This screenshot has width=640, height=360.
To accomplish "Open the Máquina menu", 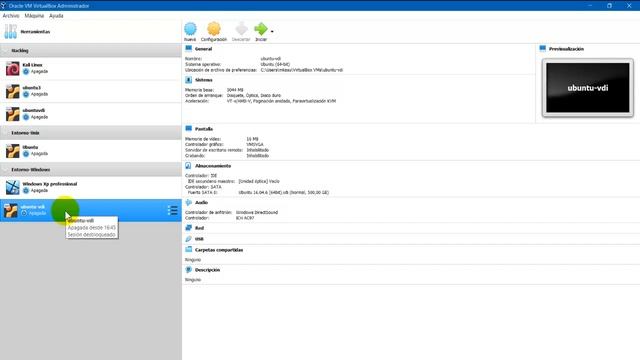I will (34, 16).
